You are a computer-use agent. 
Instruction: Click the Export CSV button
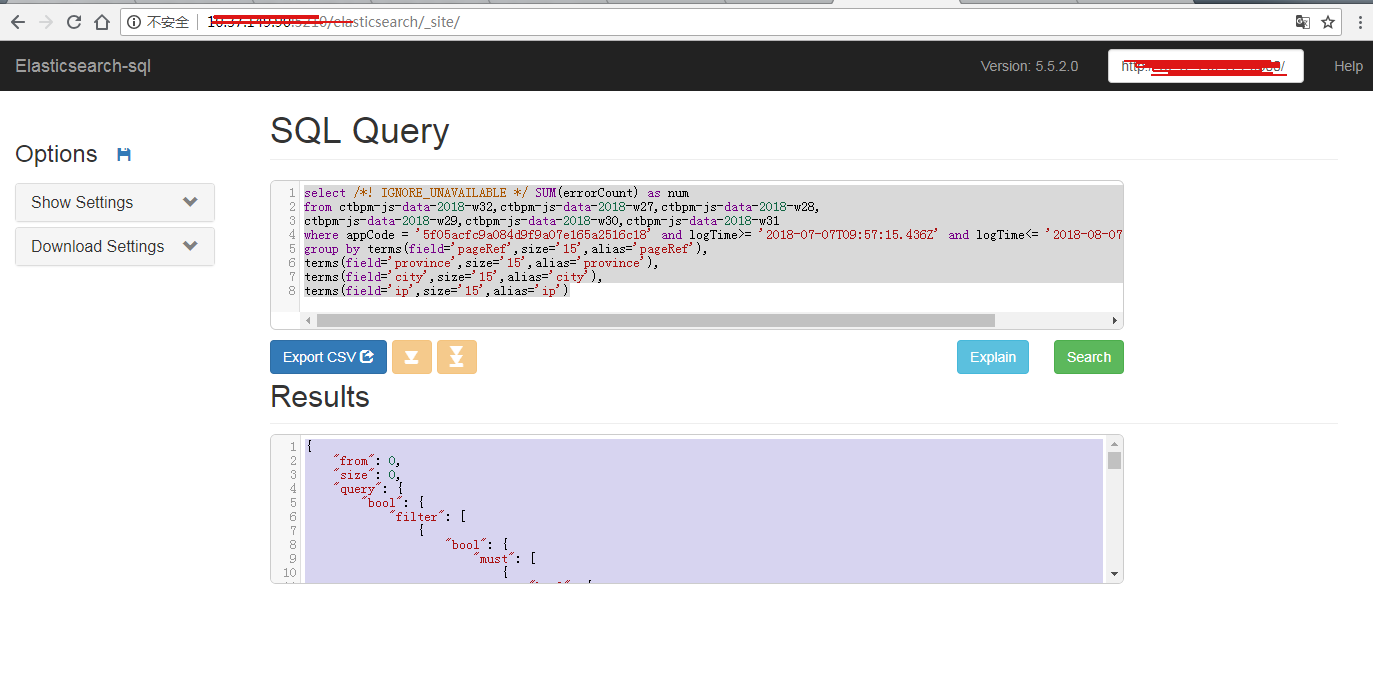click(328, 357)
